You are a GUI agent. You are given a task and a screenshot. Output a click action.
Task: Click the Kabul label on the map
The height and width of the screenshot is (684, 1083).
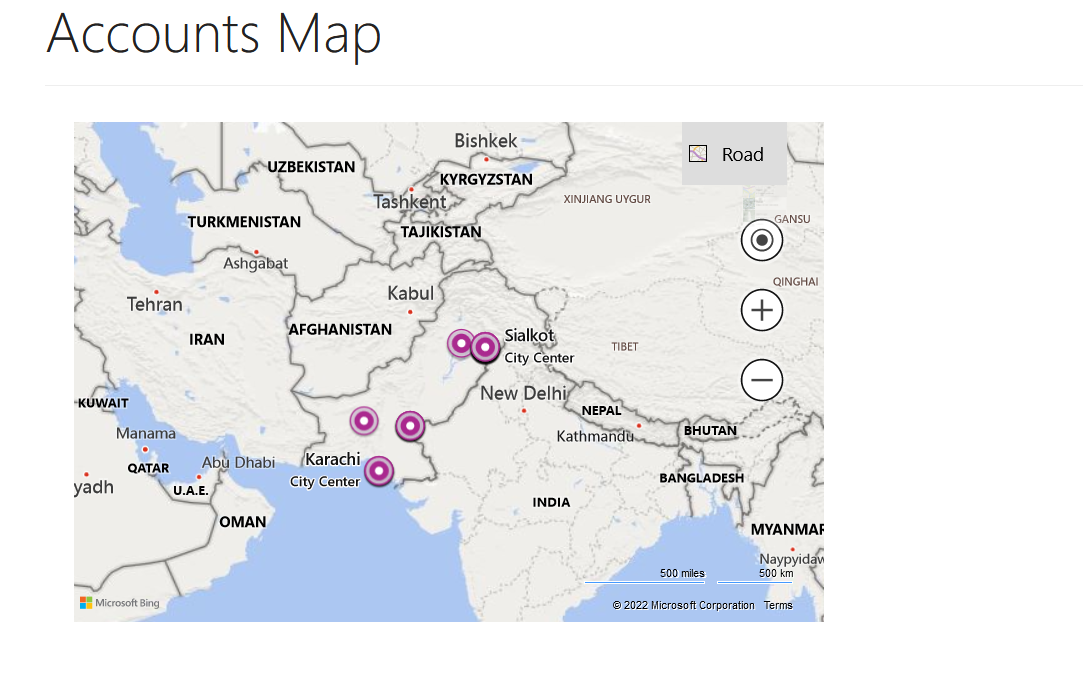tap(410, 293)
